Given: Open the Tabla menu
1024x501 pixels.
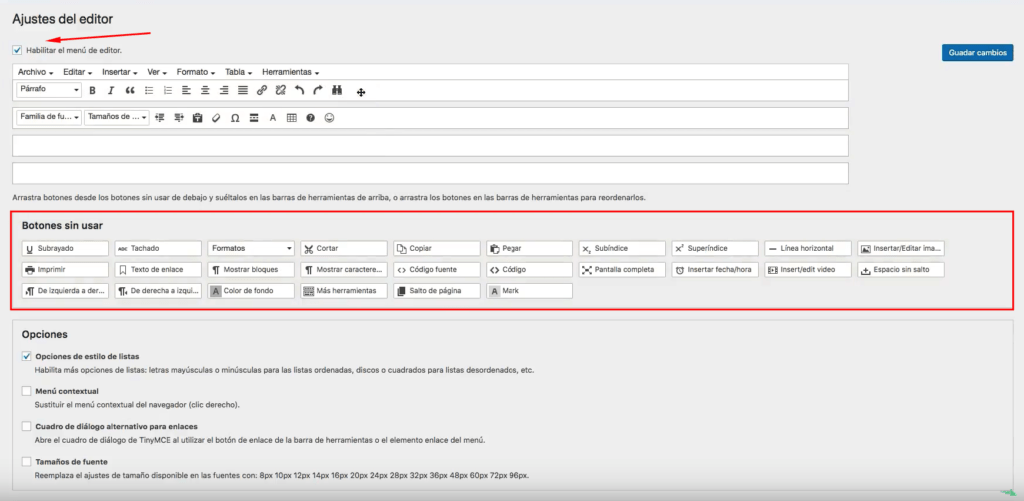Looking at the screenshot, I should 240,72.
